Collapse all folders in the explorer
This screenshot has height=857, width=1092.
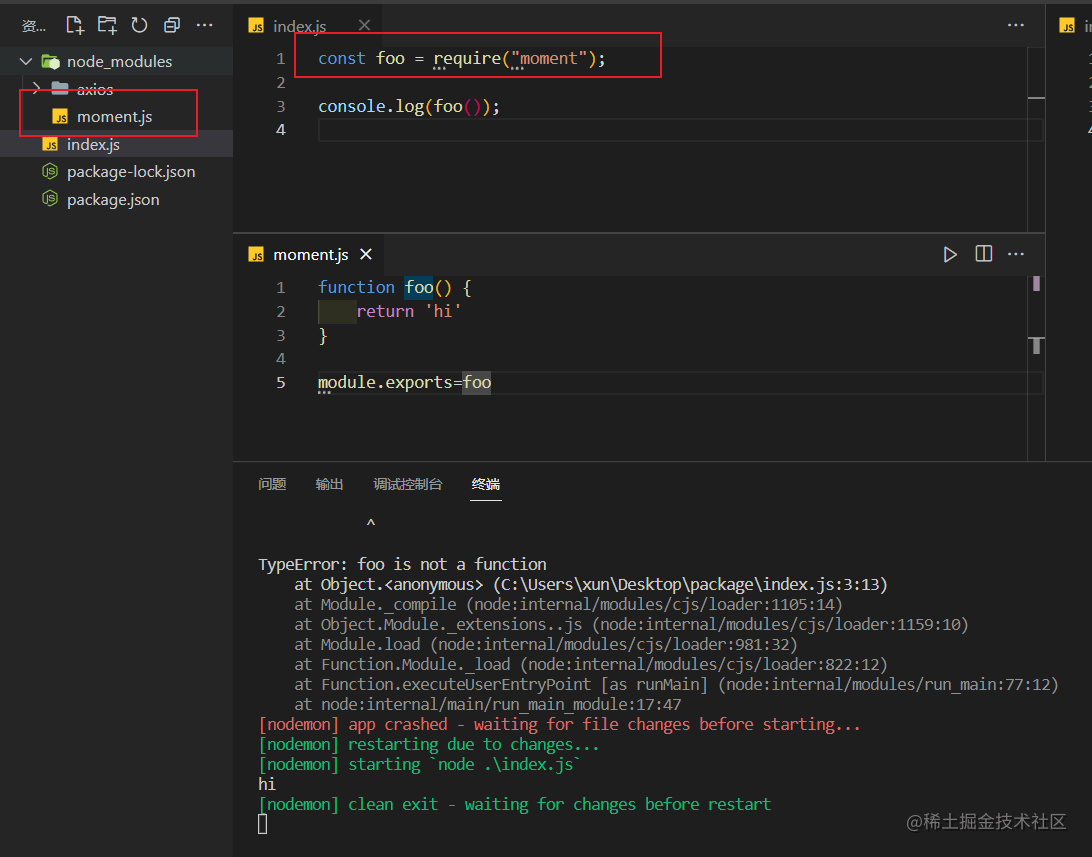pyautogui.click(x=171, y=25)
